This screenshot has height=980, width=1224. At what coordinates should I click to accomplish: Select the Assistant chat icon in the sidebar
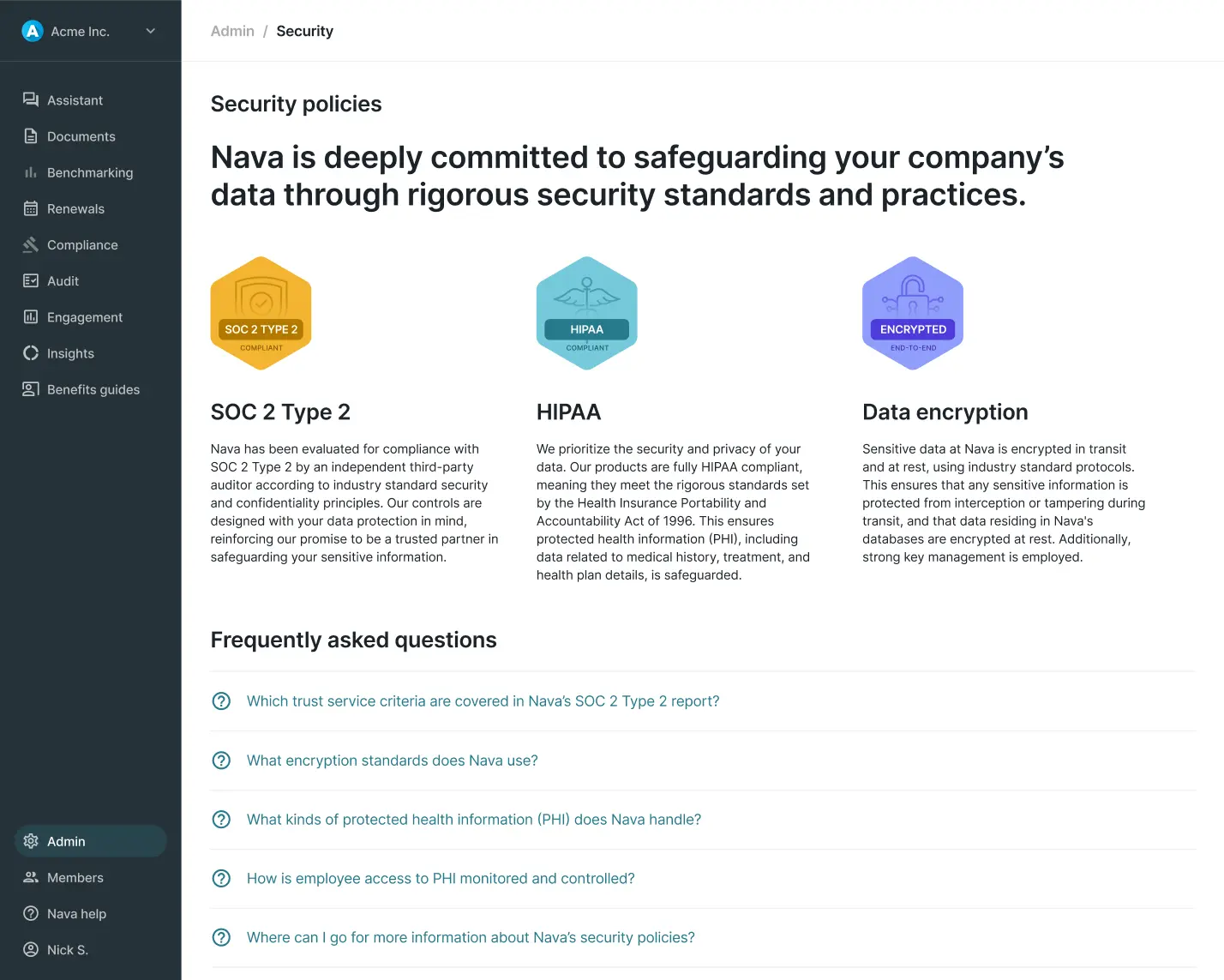pyautogui.click(x=31, y=99)
